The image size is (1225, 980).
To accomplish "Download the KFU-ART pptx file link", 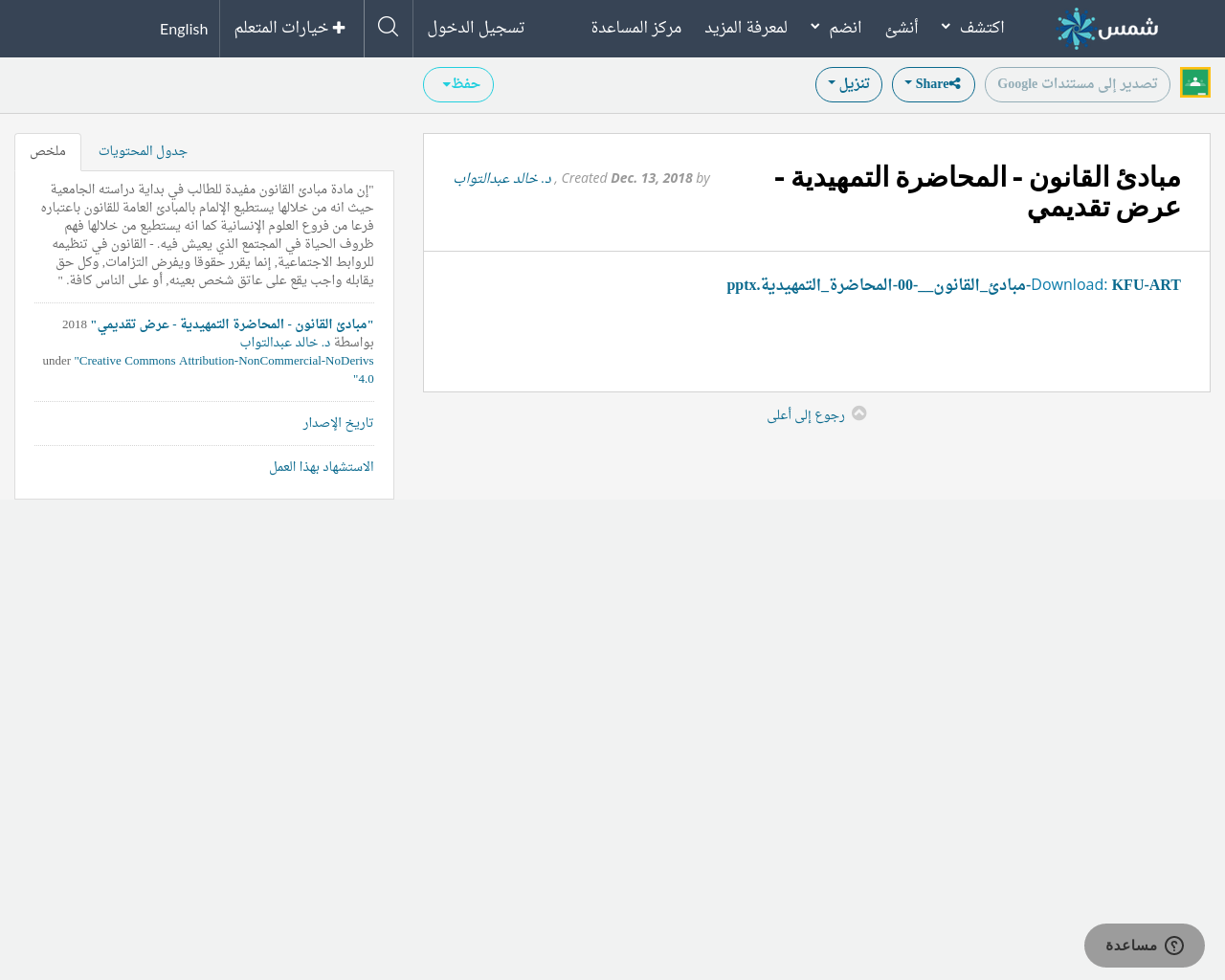I will tap(953, 285).
